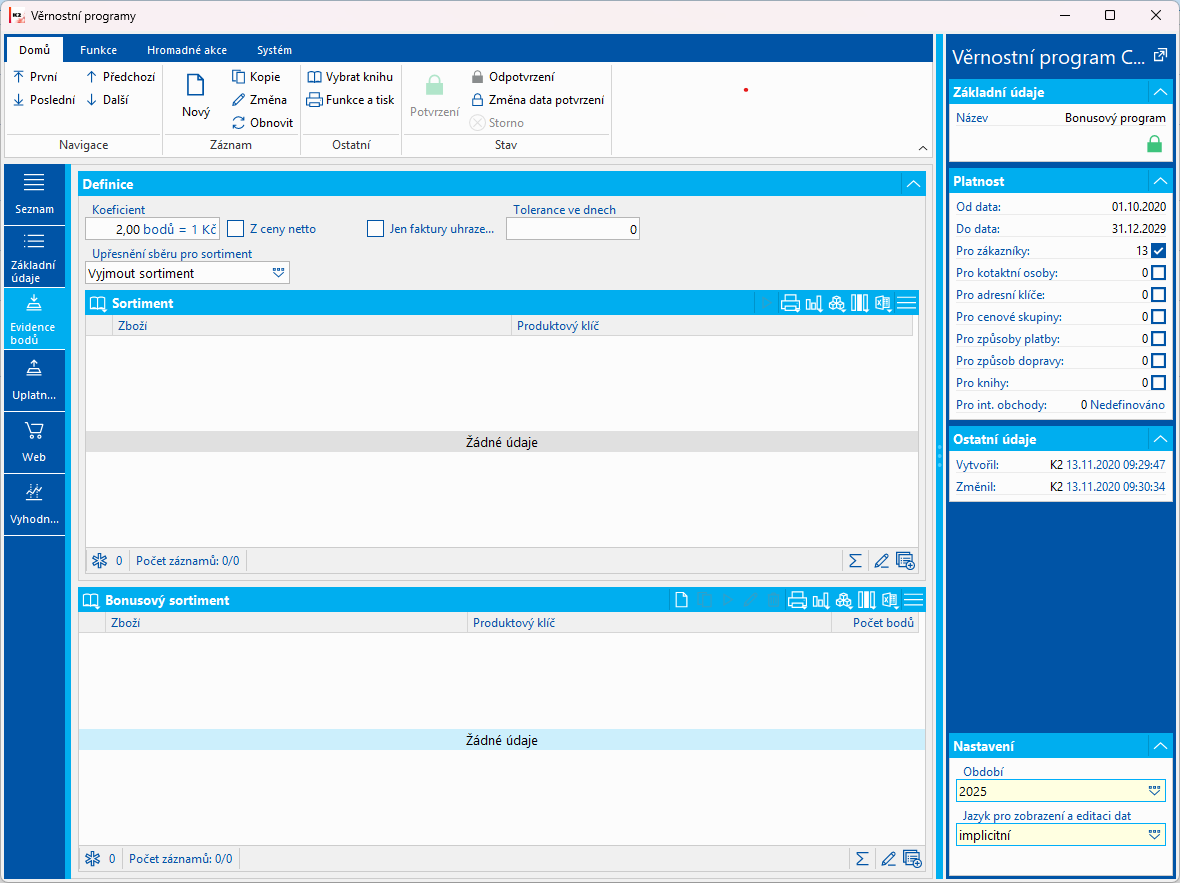This screenshot has height=883, width=1180.
Task: Open the Systém ribbon tab
Action: click(274, 50)
